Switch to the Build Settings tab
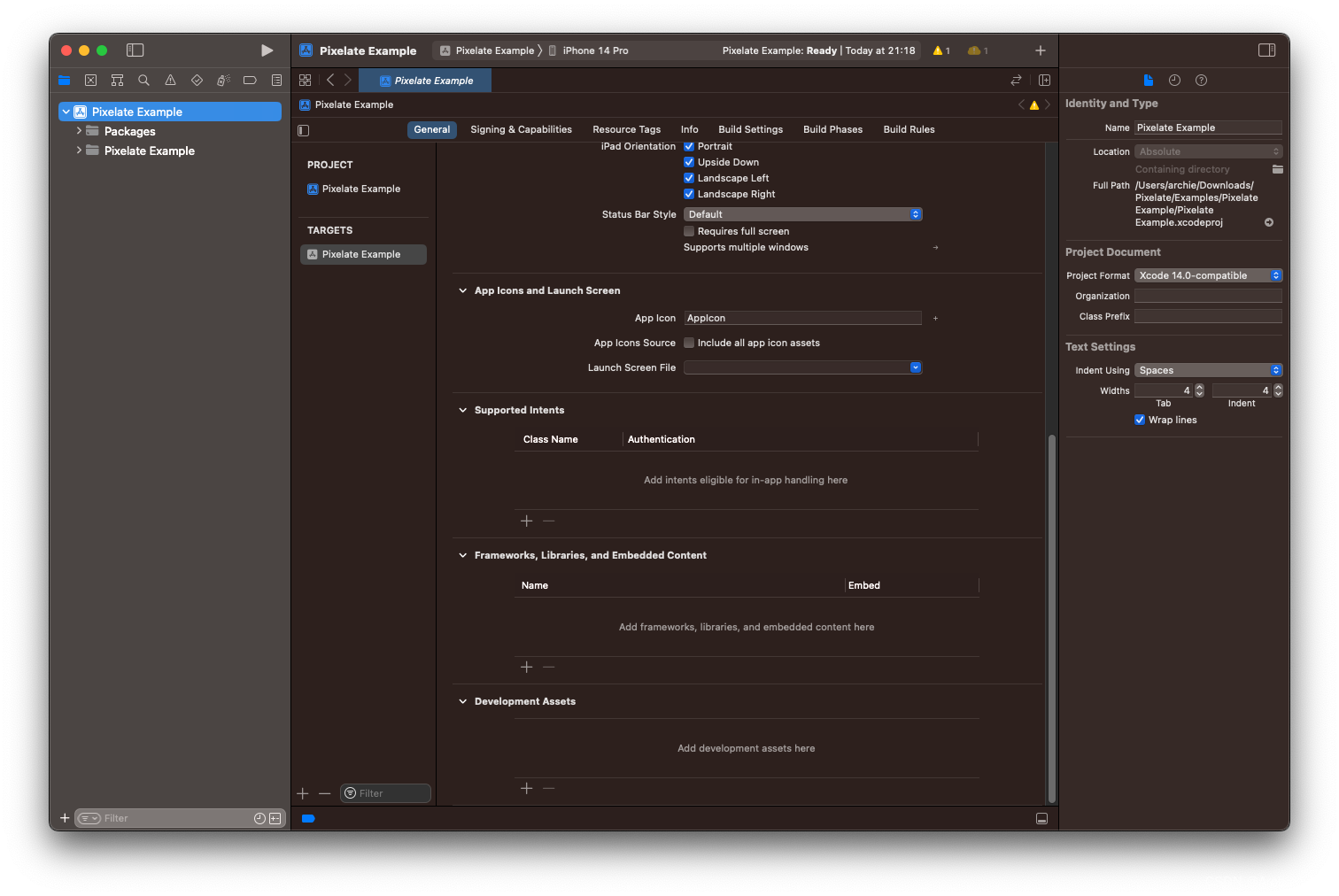 (750, 129)
